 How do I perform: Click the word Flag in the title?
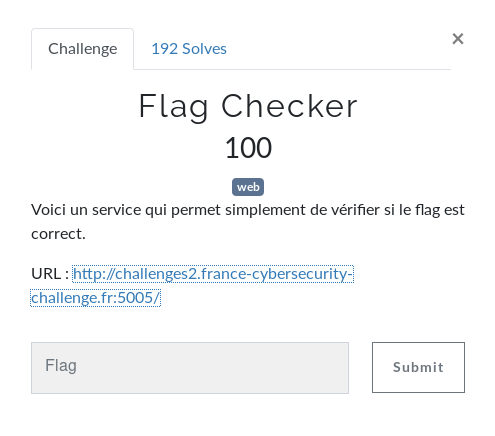pyautogui.click(x=174, y=107)
